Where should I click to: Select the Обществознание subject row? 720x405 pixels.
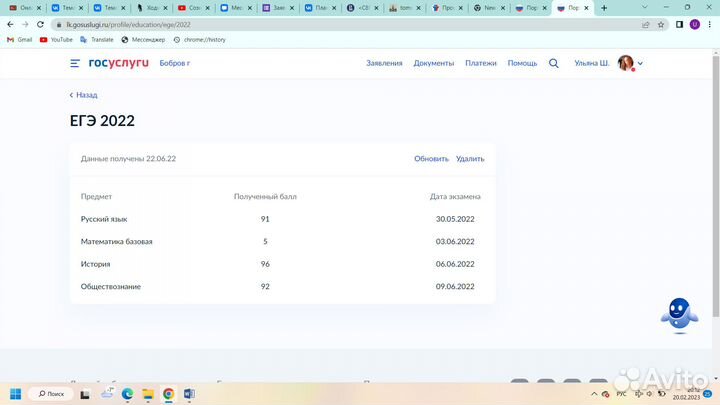282,287
